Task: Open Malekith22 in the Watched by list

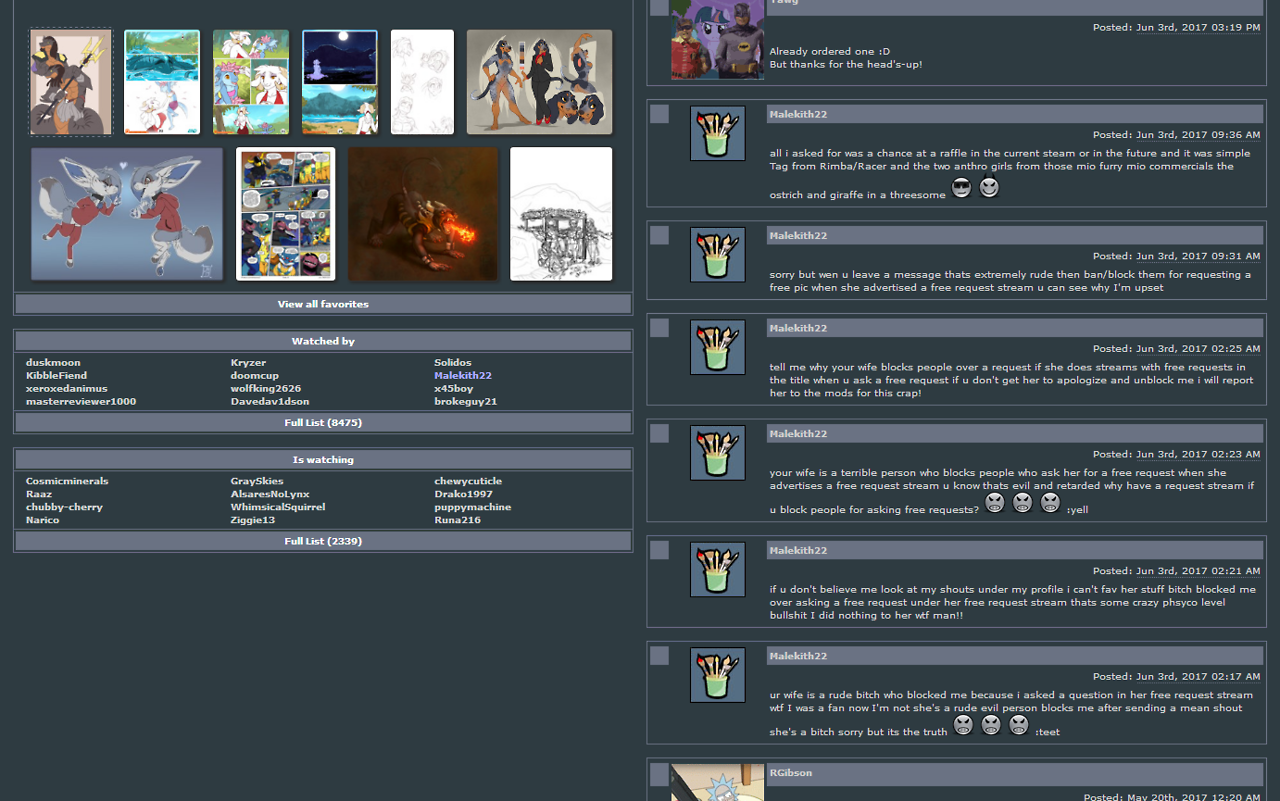Action: [463, 376]
